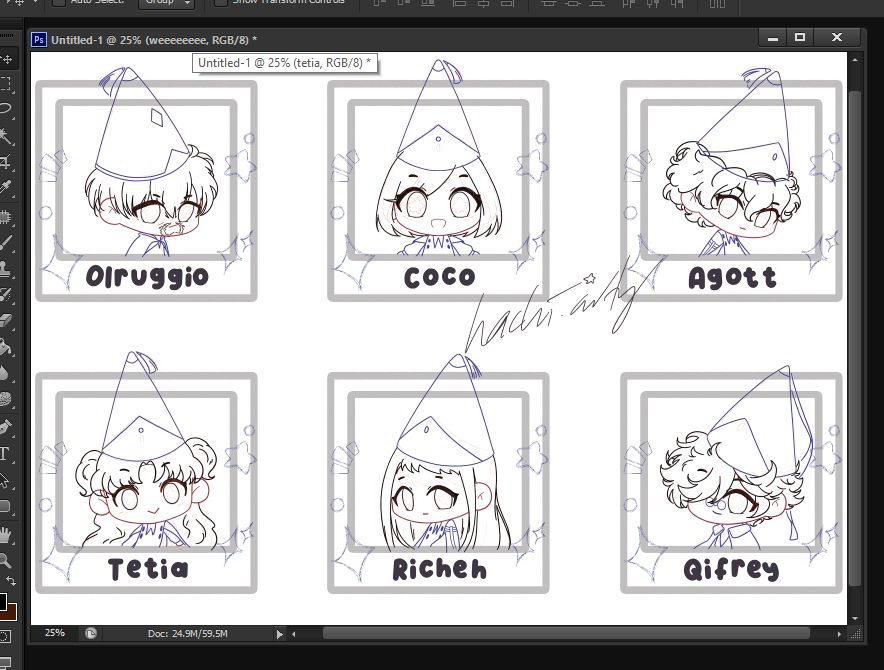Select the Blur tool
The height and width of the screenshot is (670, 884).
pyautogui.click(x=6, y=372)
